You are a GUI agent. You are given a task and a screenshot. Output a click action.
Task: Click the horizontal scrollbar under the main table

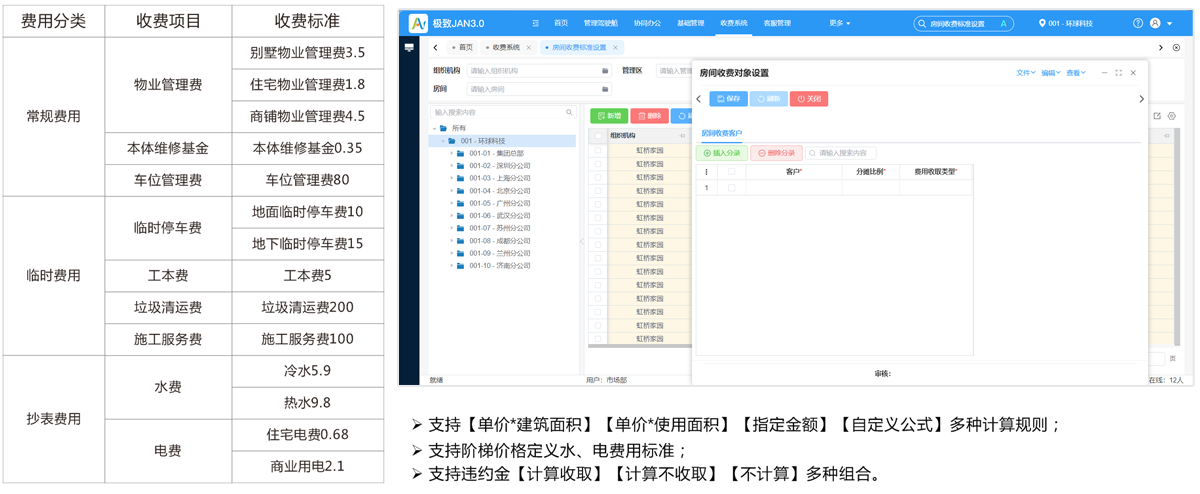pos(640,347)
